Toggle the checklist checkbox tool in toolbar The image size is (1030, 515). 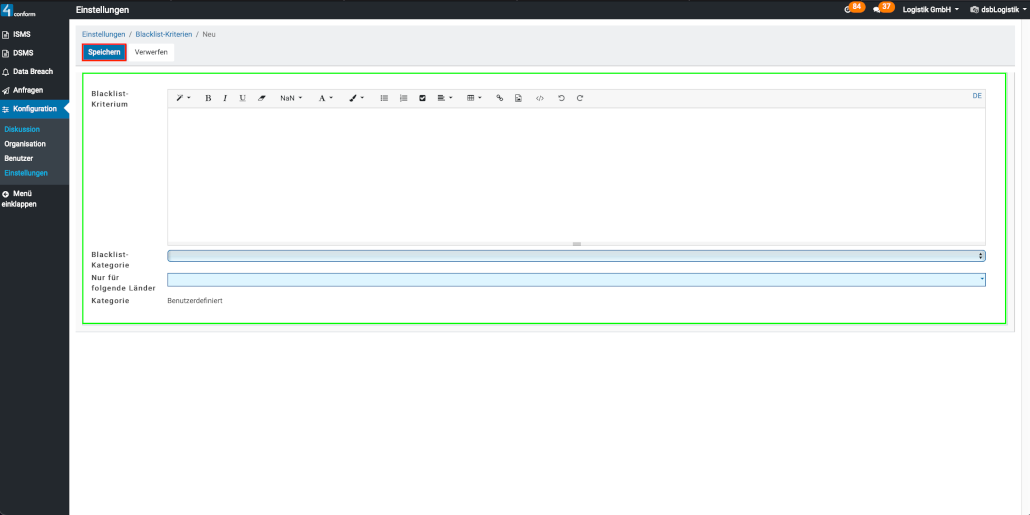click(422, 98)
